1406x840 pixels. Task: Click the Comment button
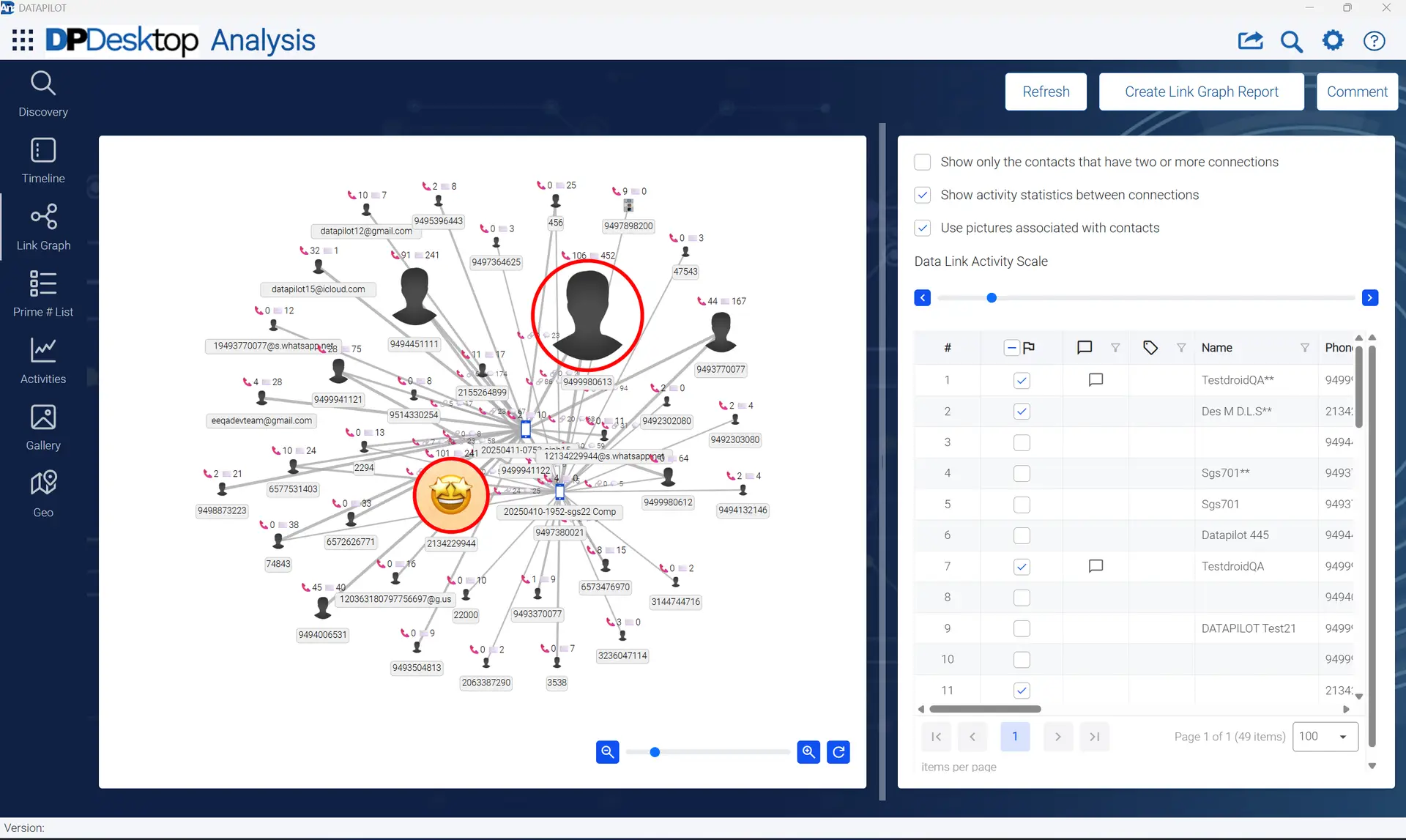[1357, 92]
